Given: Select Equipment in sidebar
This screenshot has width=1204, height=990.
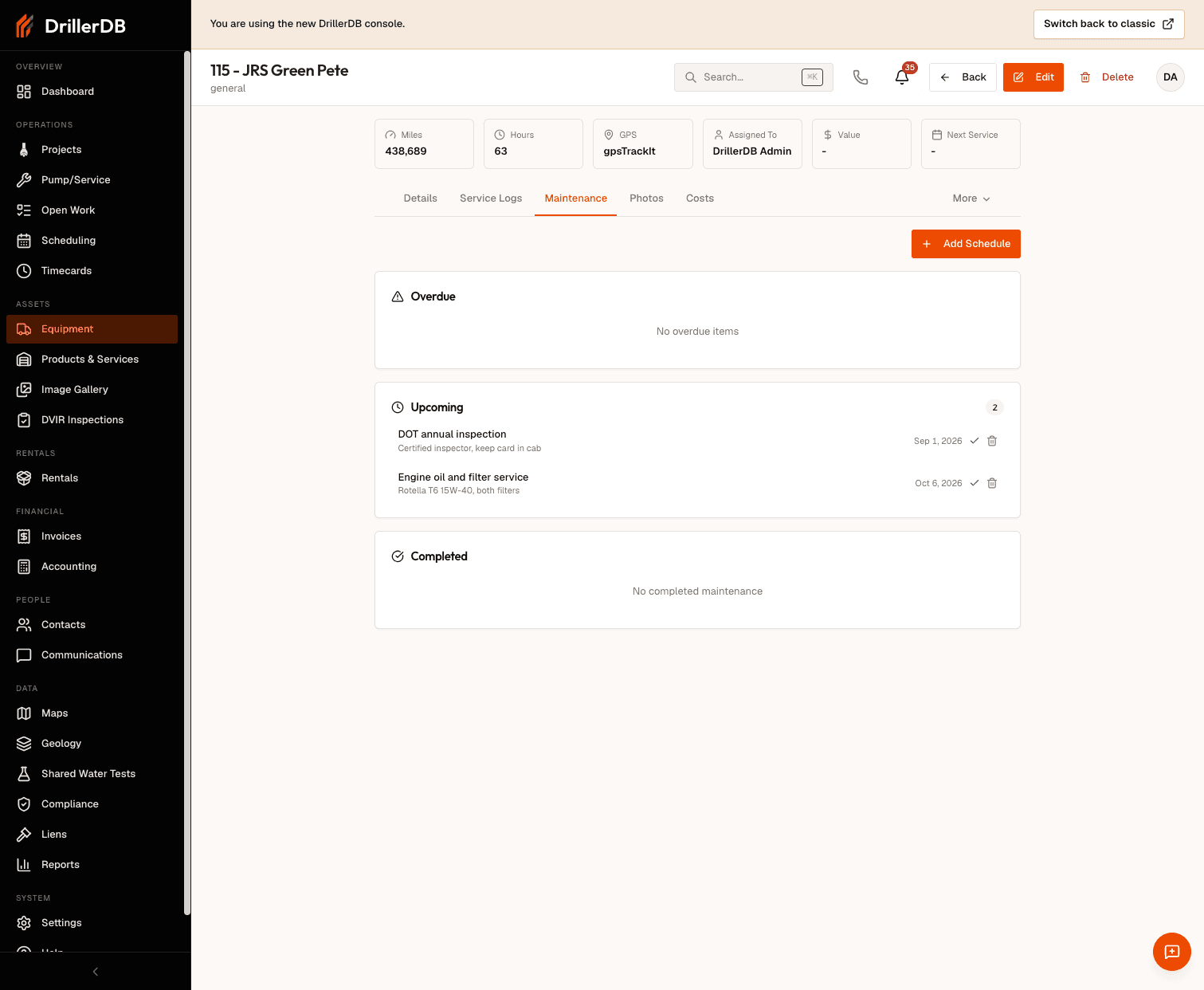Looking at the screenshot, I should pyautogui.click(x=92, y=329).
